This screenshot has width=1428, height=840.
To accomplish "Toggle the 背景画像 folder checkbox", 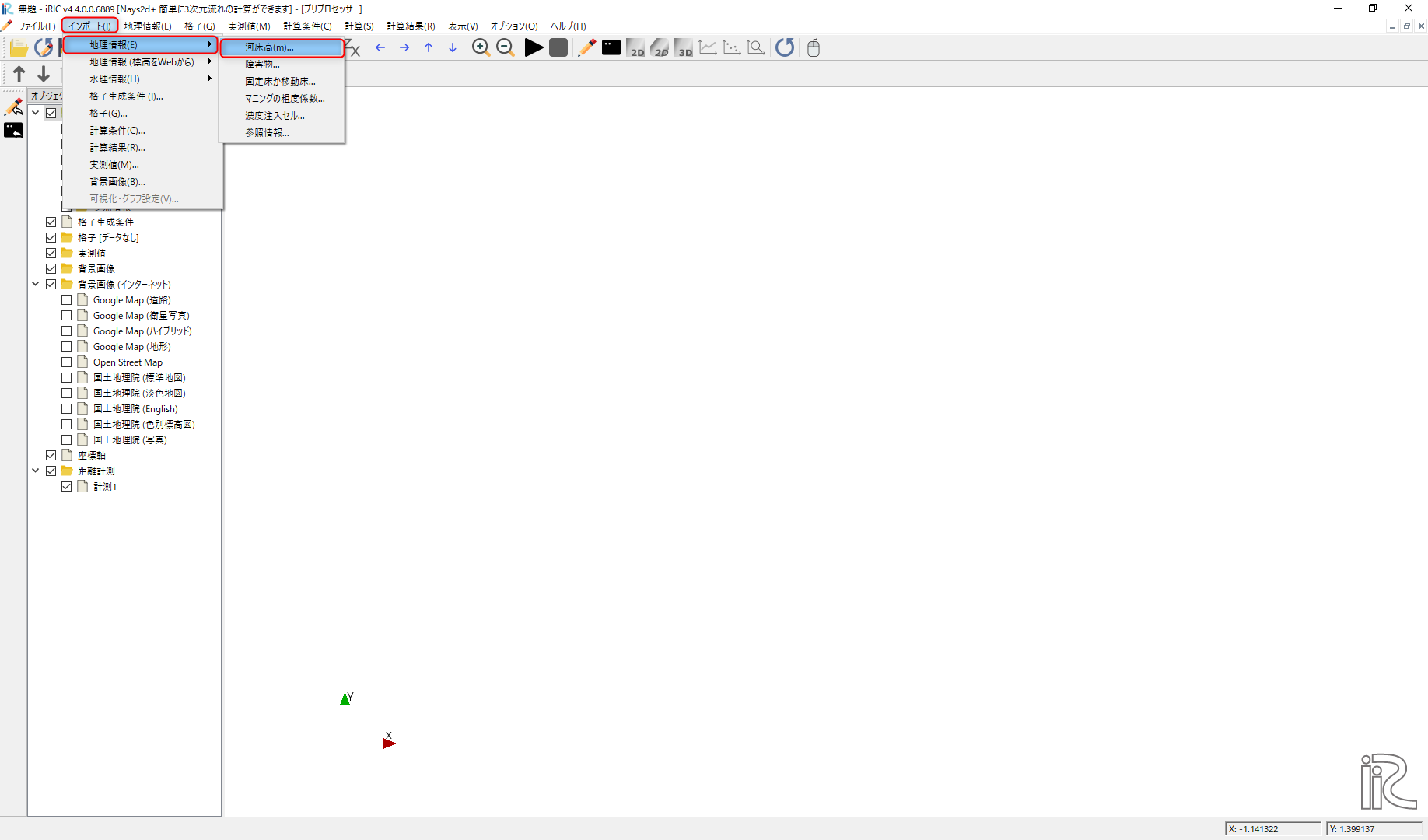I will click(51, 269).
